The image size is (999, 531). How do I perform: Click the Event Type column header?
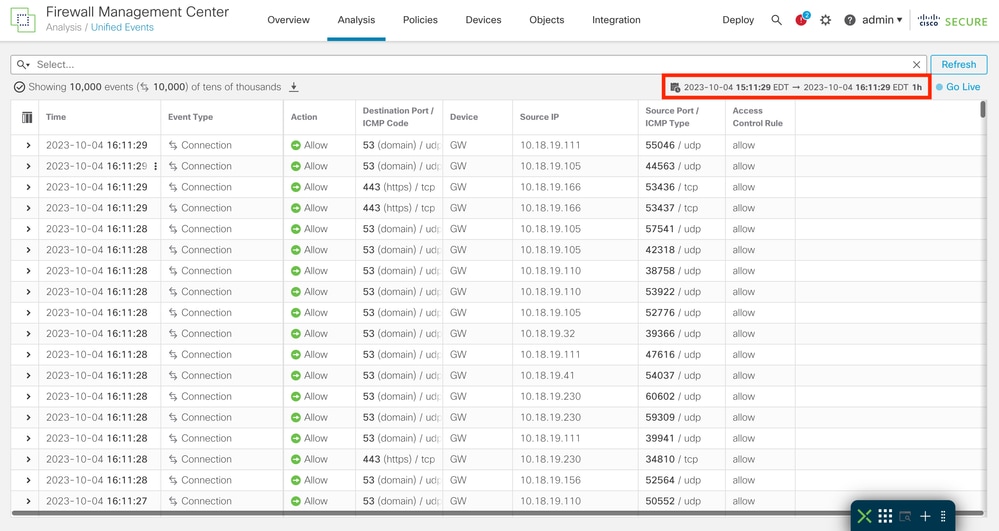190,117
